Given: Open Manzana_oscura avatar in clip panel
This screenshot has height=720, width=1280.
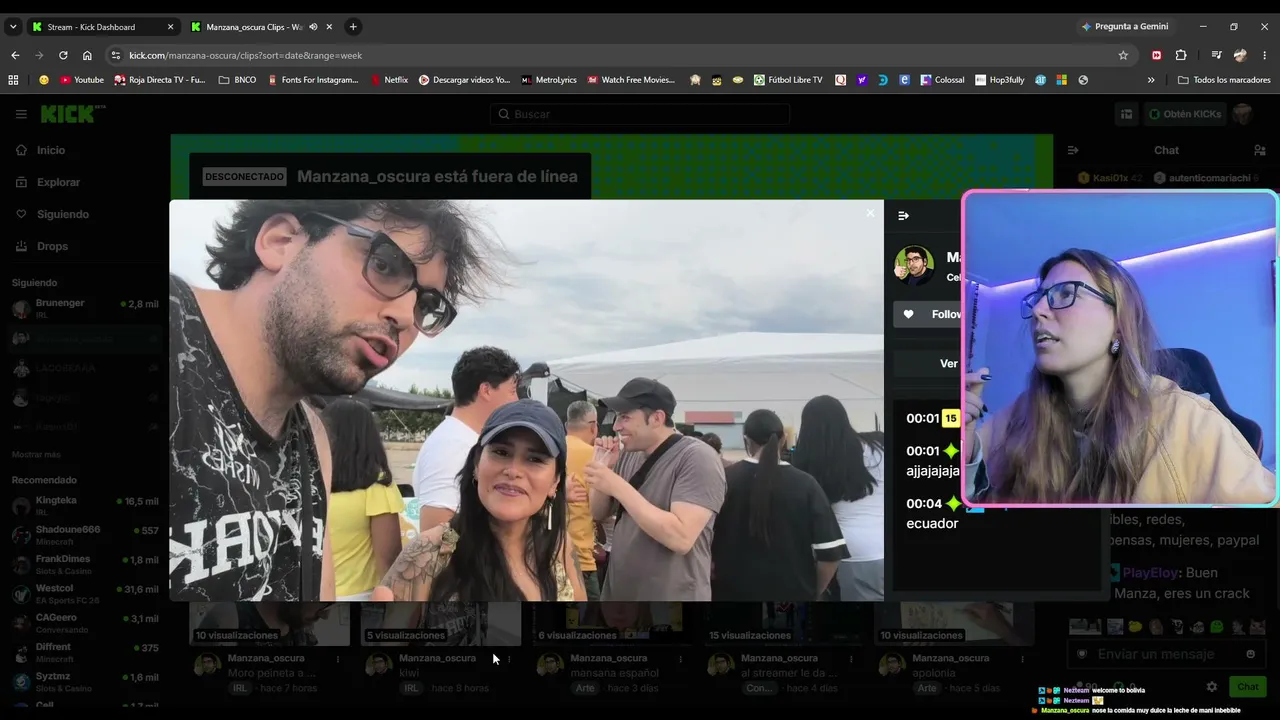Looking at the screenshot, I should (914, 265).
